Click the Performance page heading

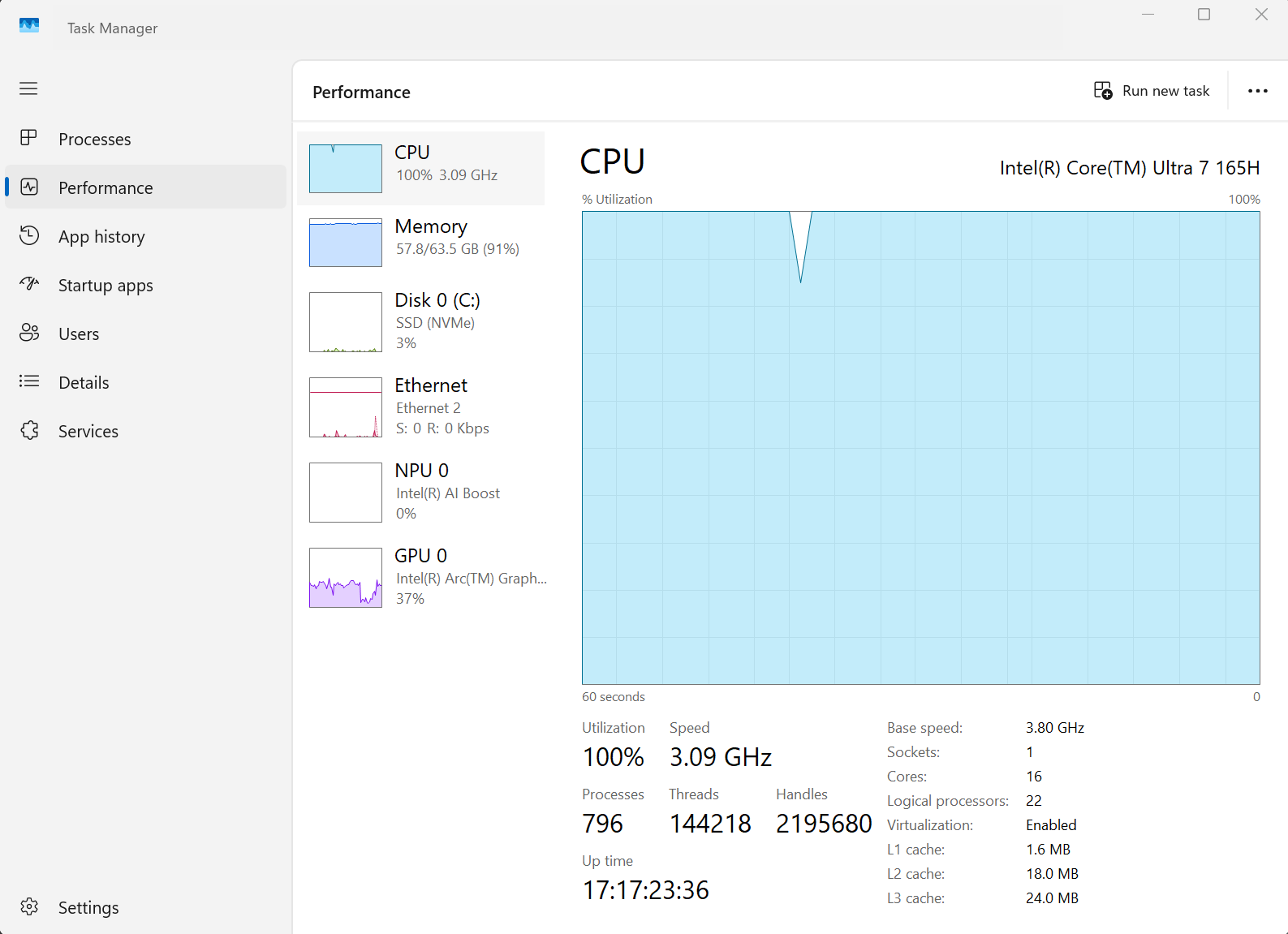click(361, 93)
